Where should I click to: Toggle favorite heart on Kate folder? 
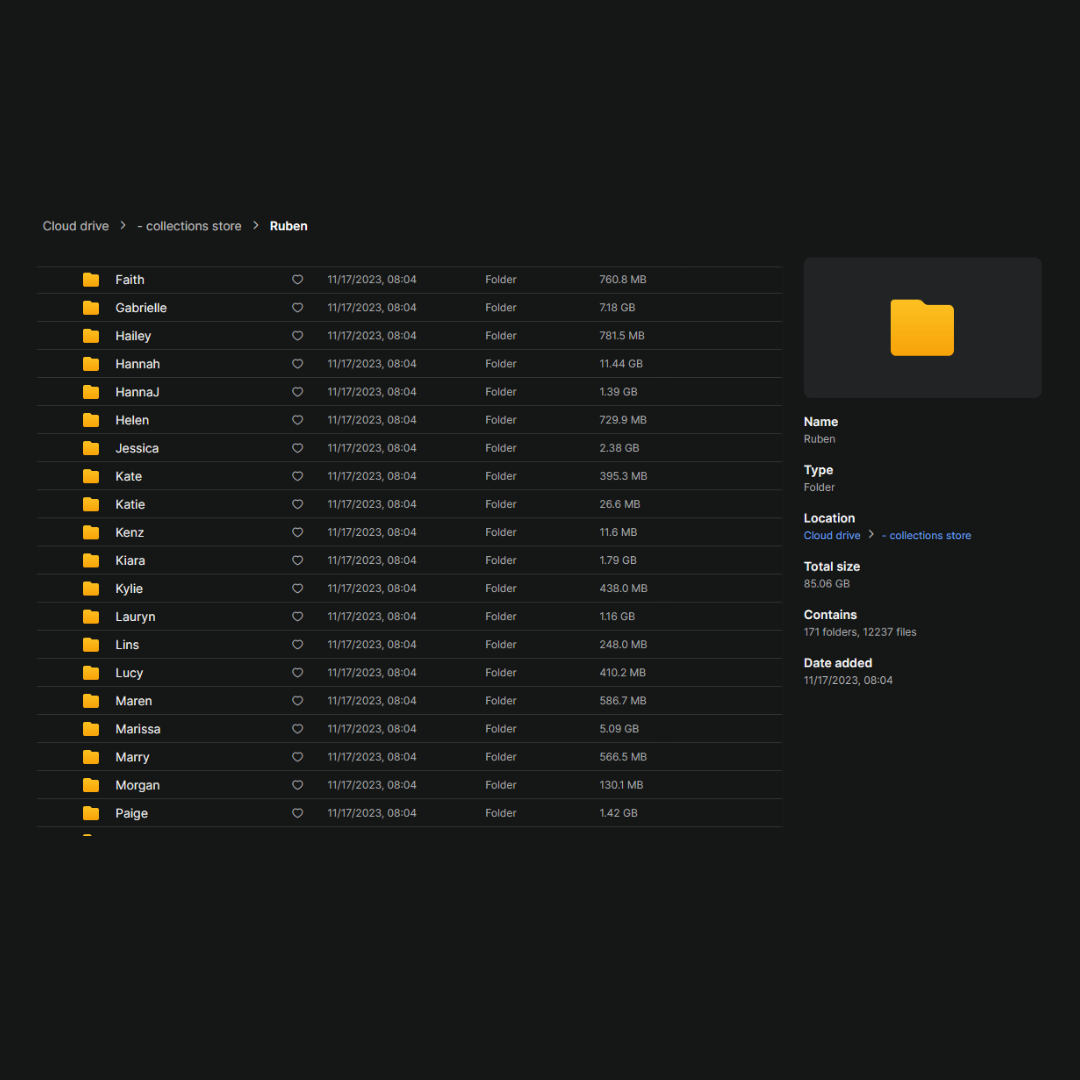point(297,476)
